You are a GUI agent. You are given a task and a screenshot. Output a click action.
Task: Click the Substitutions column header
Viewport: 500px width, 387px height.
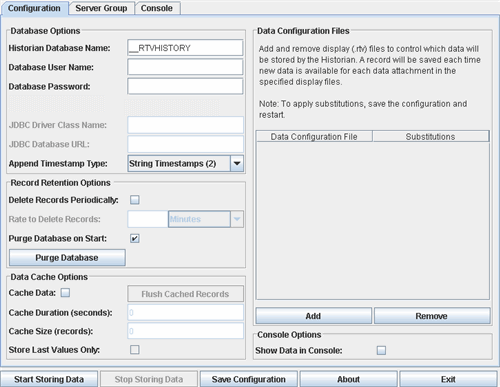[431, 137]
